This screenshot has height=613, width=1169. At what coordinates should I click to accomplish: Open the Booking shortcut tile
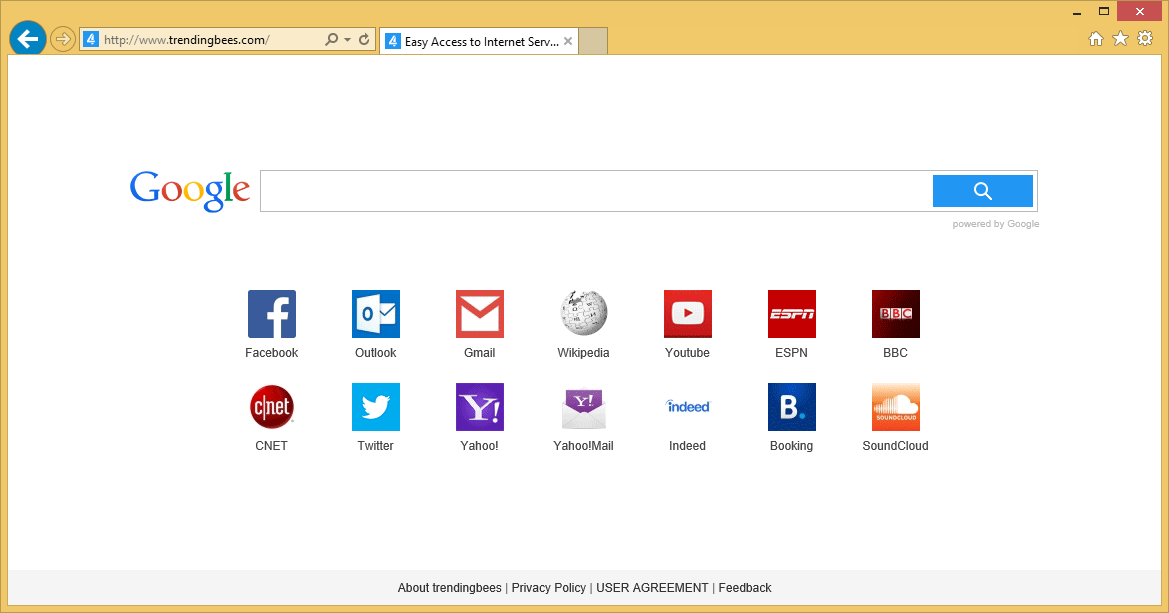pos(792,407)
